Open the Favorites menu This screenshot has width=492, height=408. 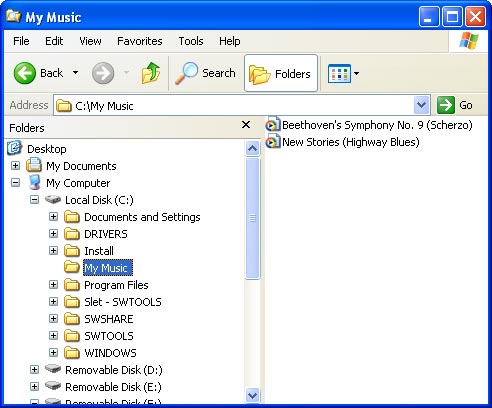[x=140, y=41]
